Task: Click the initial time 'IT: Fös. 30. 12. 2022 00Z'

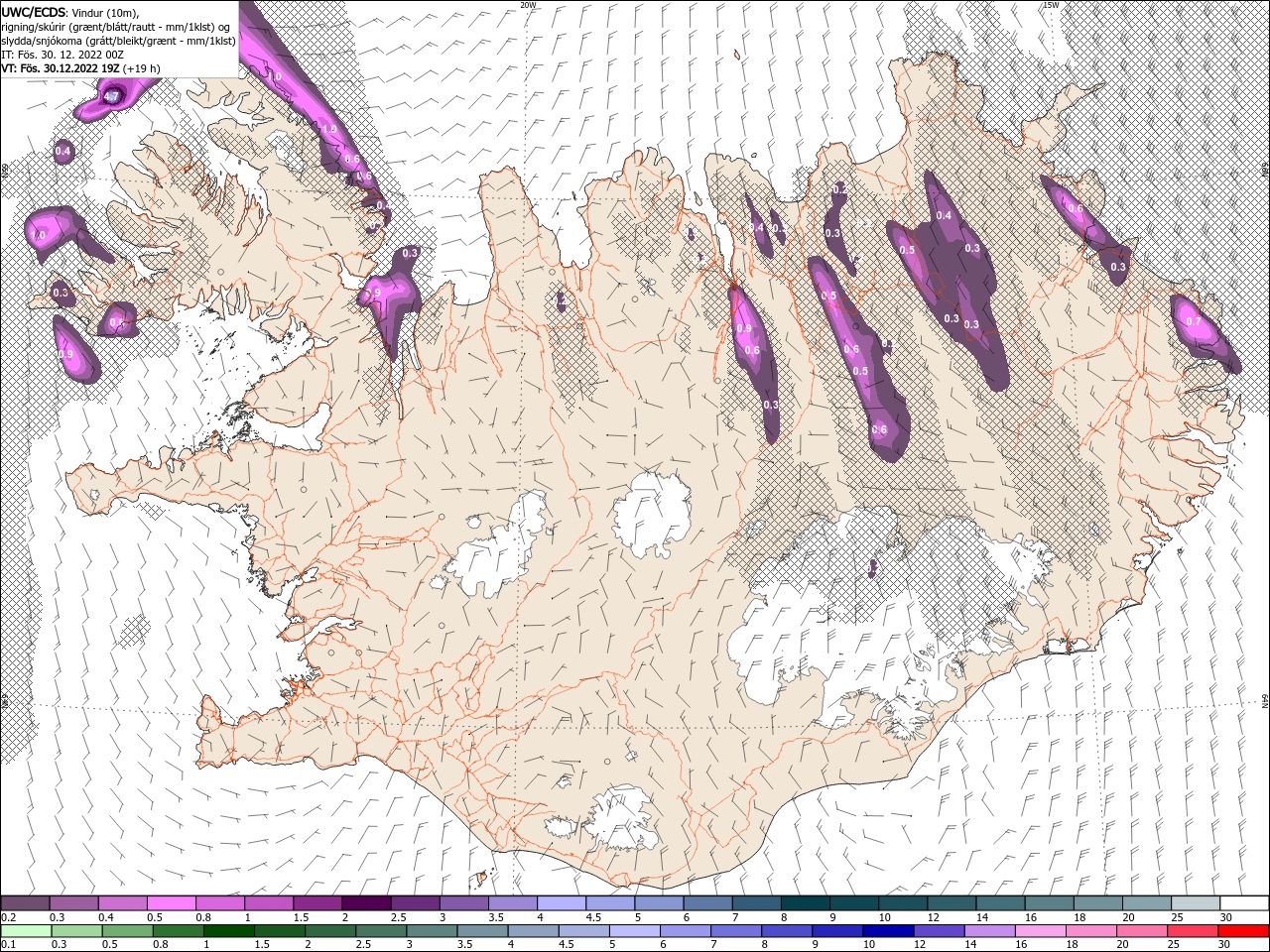Action: click(62, 55)
